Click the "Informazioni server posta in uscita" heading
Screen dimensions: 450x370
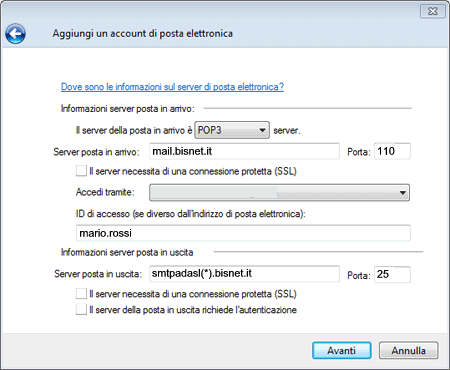127,252
